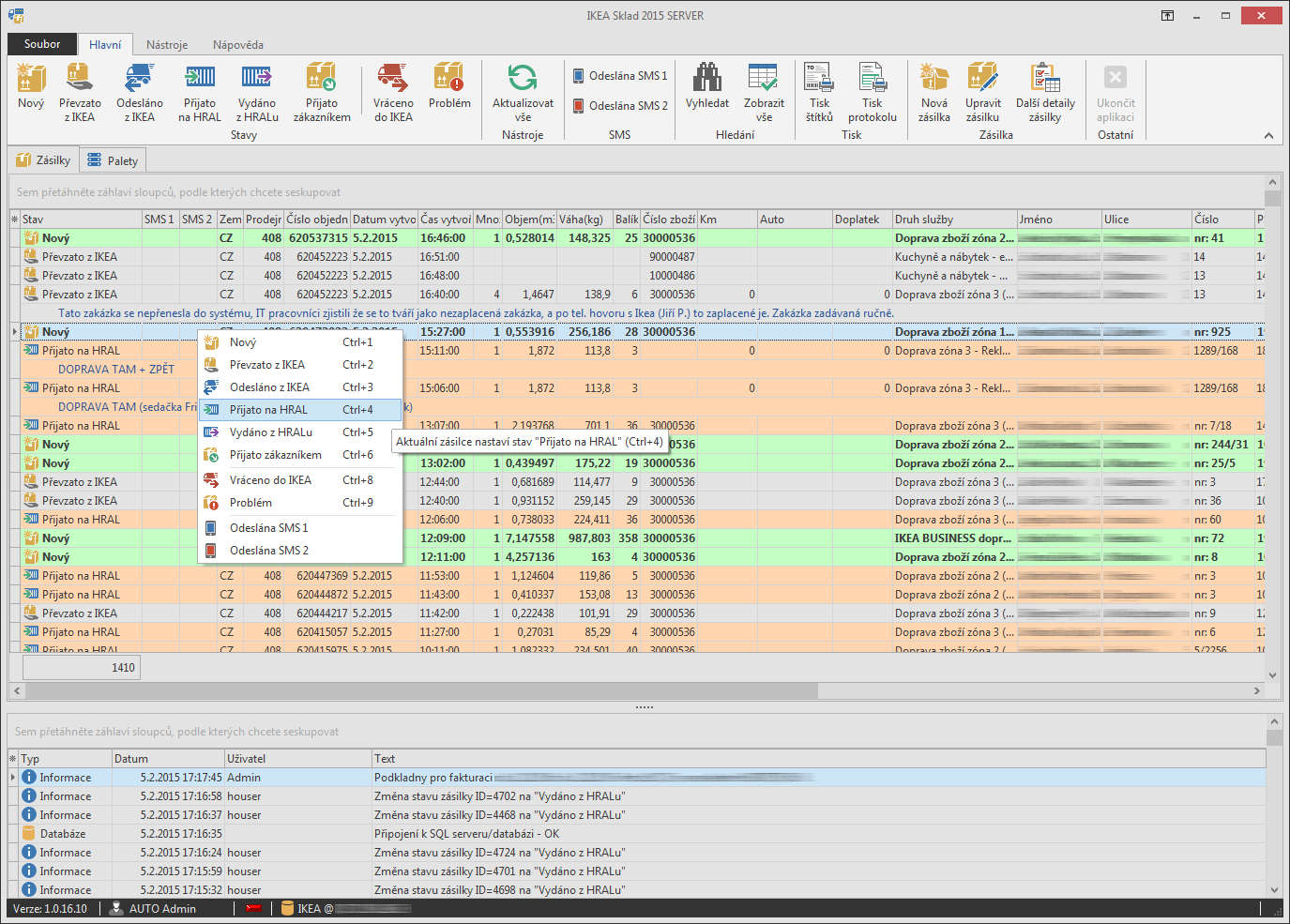The width and height of the screenshot is (1290, 924).
Task: Open shipments grid column chooser asterisk
Action: tap(14, 220)
